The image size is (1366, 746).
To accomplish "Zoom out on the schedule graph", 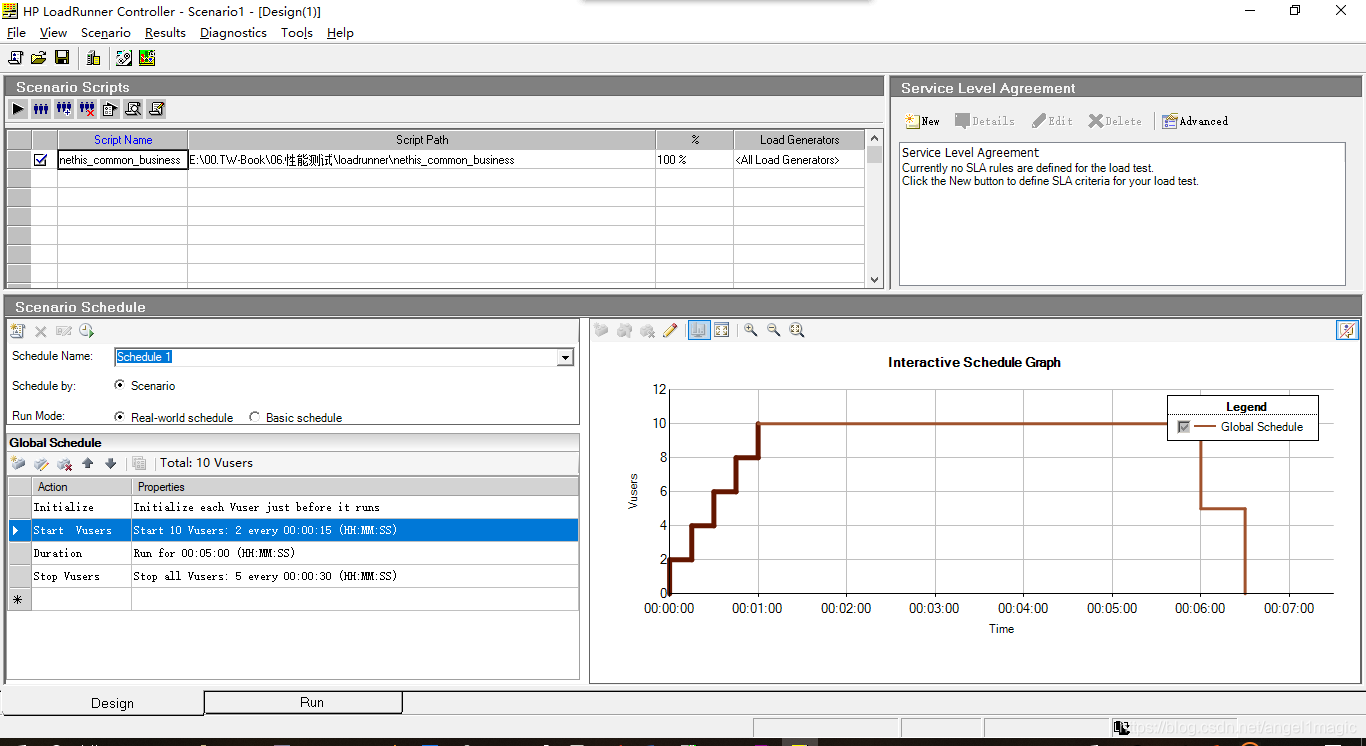I will 773,330.
